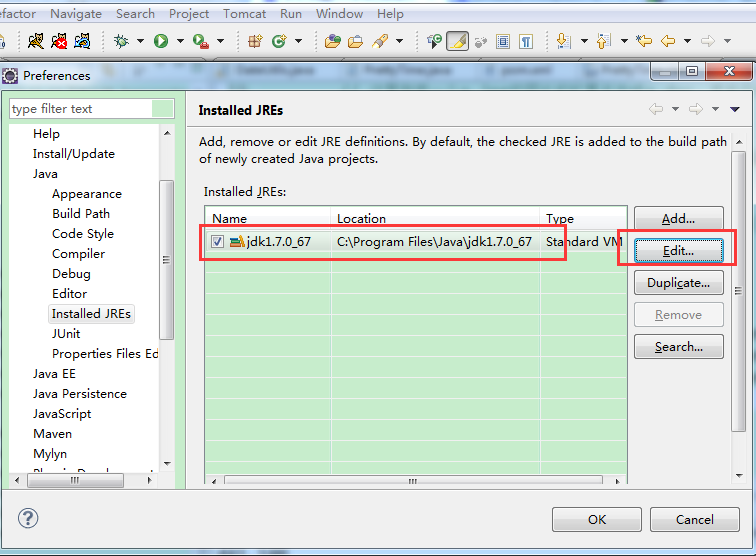Open the toolbar Back history dropdown
Screen dimensions: 756x556
[688, 41]
